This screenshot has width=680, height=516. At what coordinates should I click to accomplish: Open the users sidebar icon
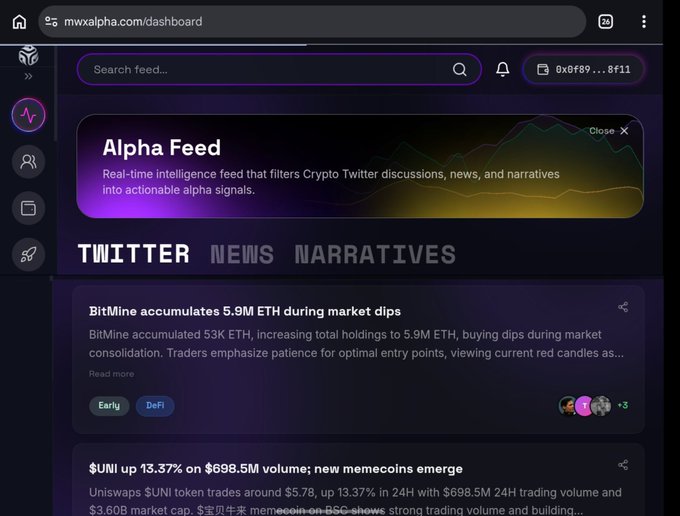click(x=28, y=162)
